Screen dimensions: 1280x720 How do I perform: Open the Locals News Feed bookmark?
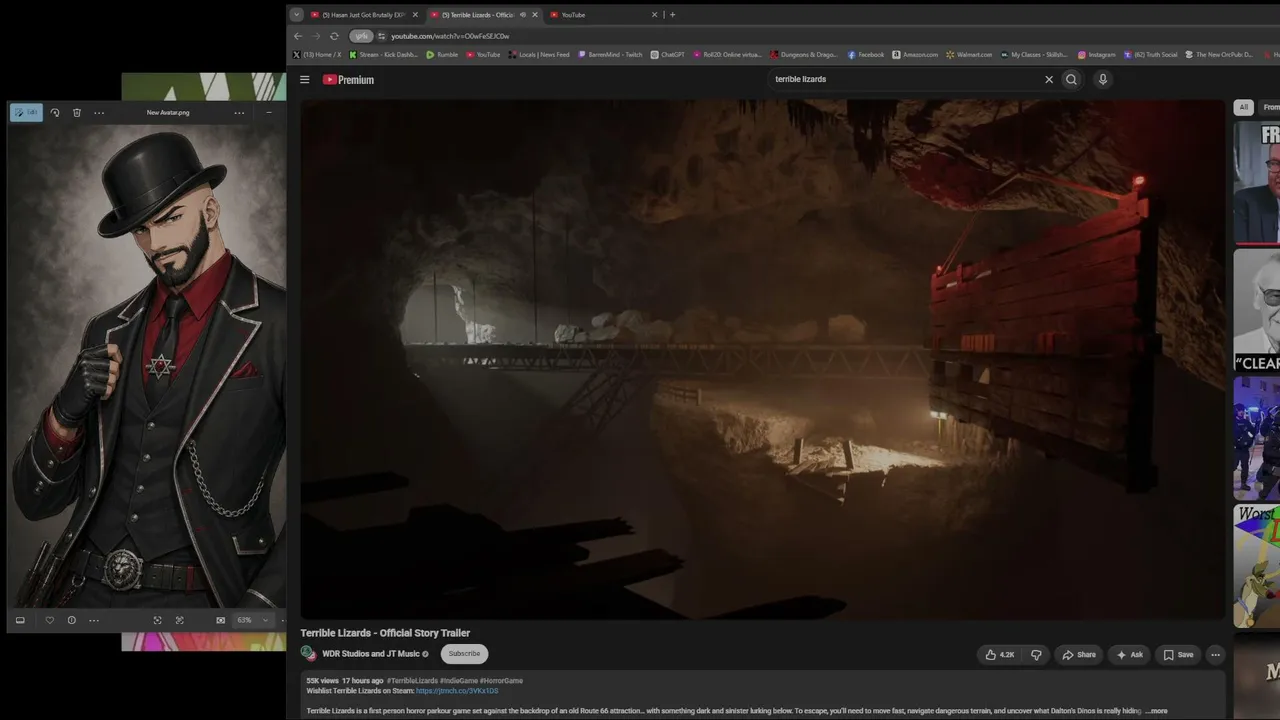(x=539, y=55)
